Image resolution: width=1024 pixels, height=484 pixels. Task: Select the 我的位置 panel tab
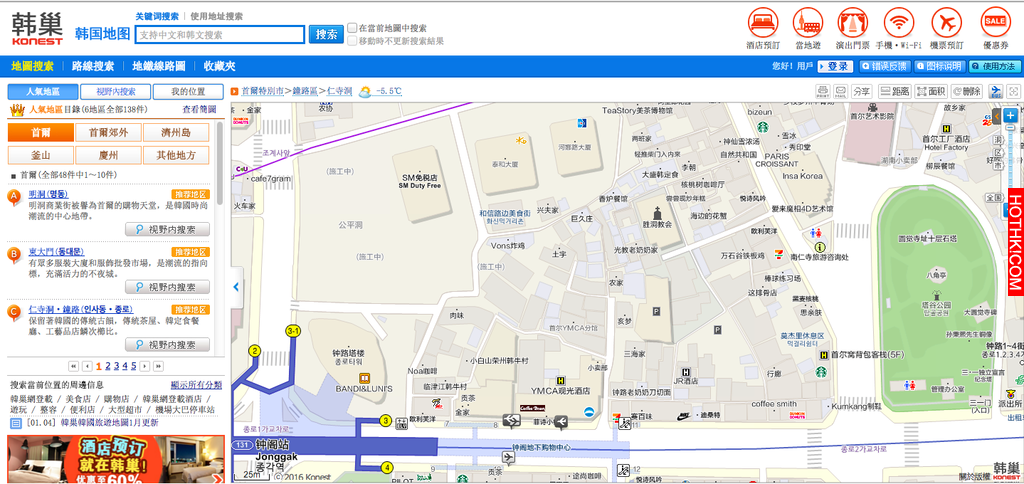(188, 91)
